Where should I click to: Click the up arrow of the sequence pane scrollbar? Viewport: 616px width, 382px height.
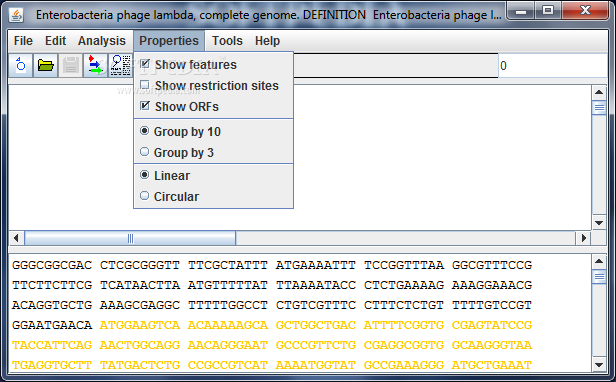[599, 261]
